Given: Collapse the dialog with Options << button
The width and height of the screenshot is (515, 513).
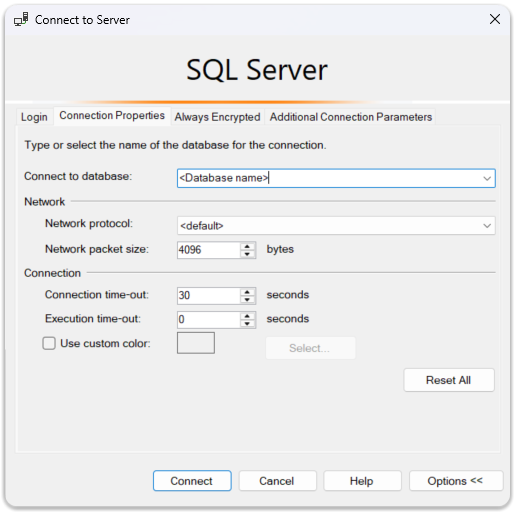Looking at the screenshot, I should 456,481.
